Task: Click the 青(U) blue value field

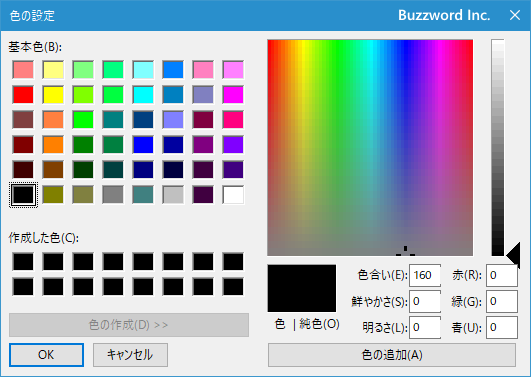Action: point(502,327)
